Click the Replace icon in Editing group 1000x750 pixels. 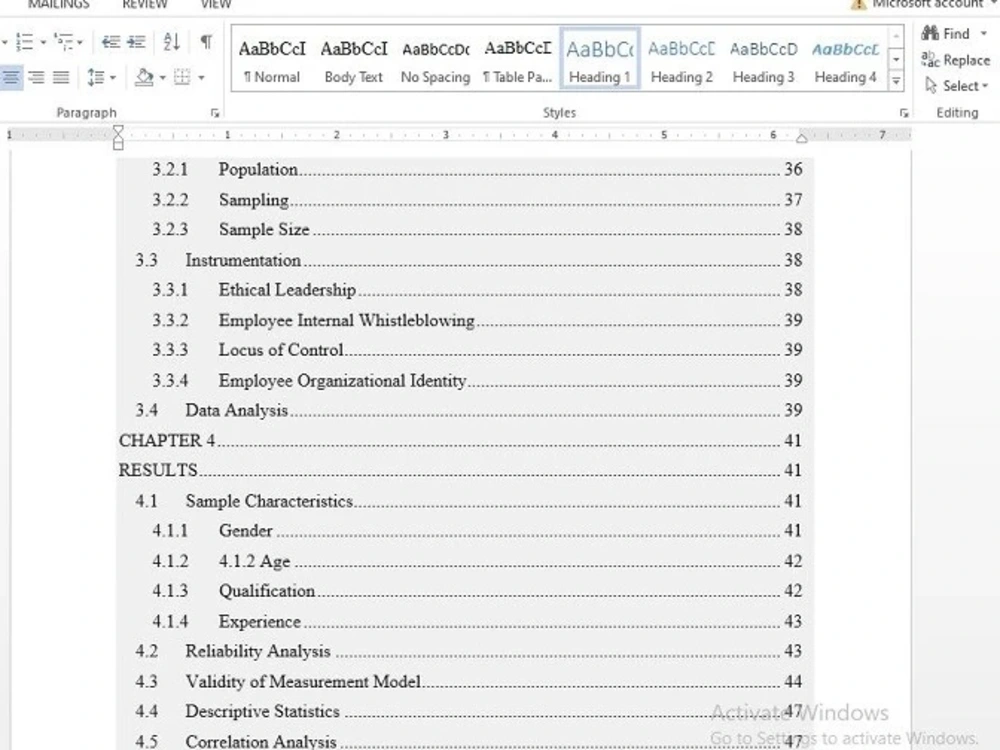[x=956, y=60]
